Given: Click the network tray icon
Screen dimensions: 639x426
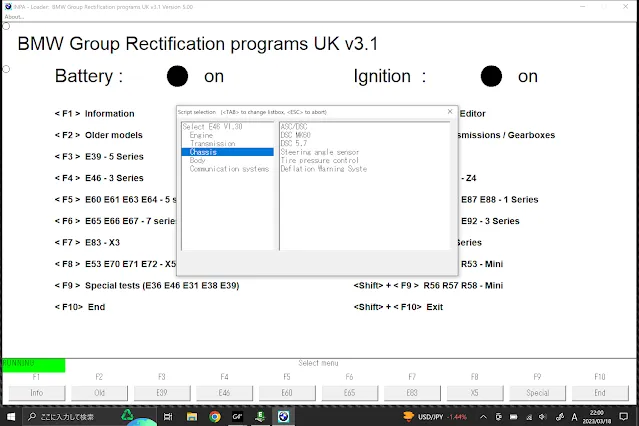Looking at the screenshot, I should 529,417.
